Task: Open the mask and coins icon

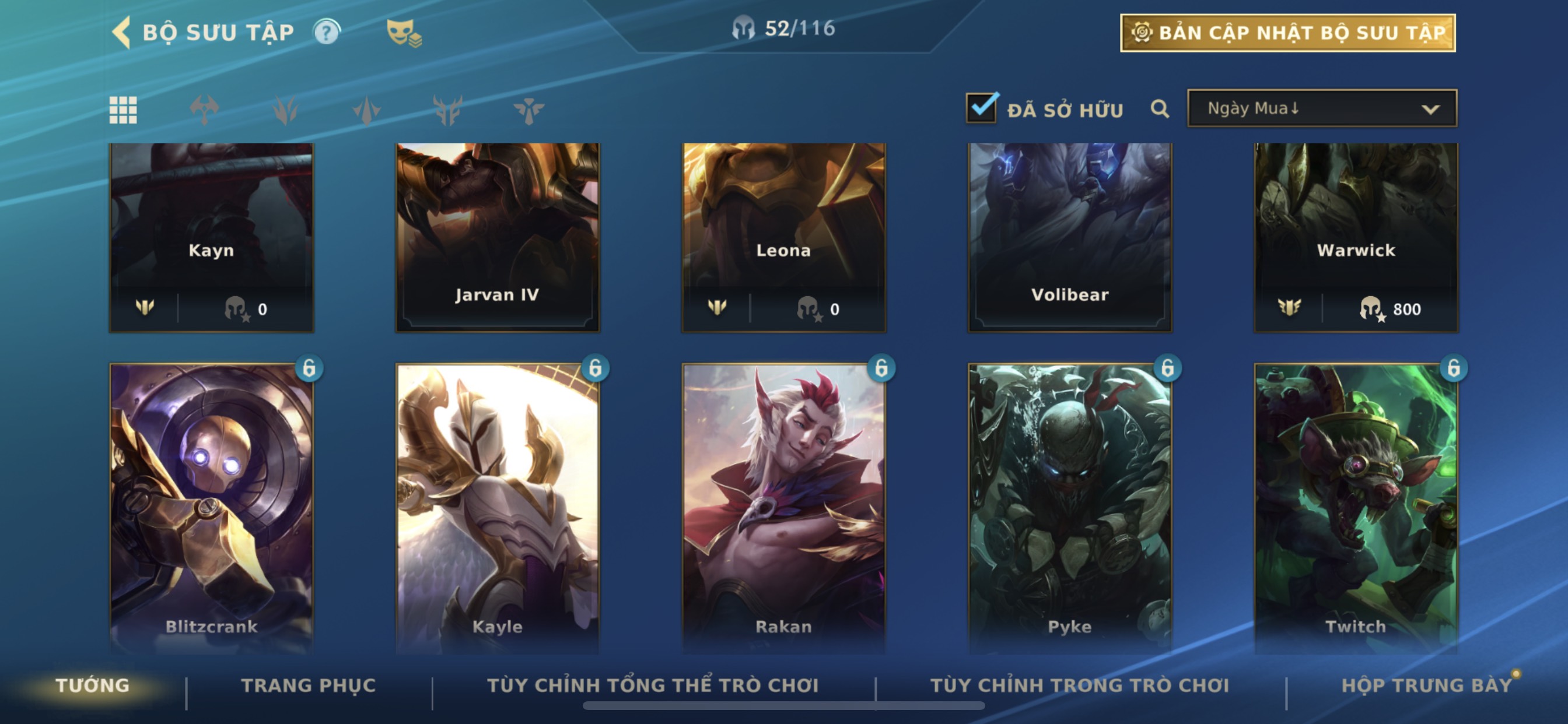Action: coord(404,33)
